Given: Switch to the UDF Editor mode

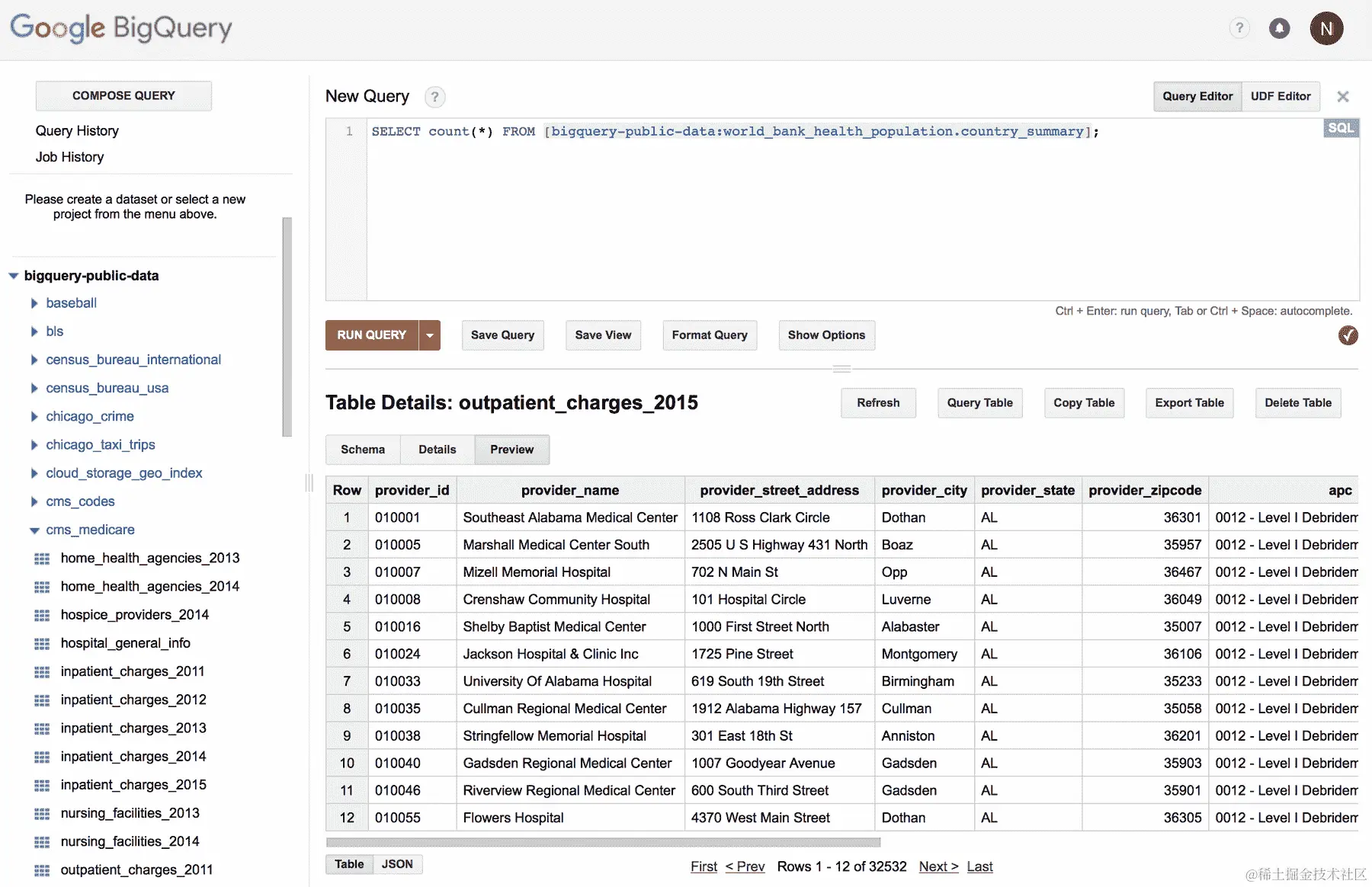Looking at the screenshot, I should pos(1281,97).
